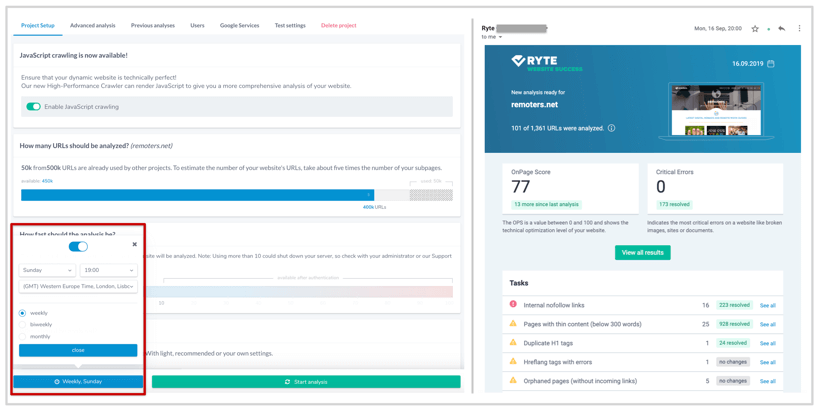Select the weekly radio option
This screenshot has width=820, height=413.
pyautogui.click(x=22, y=313)
